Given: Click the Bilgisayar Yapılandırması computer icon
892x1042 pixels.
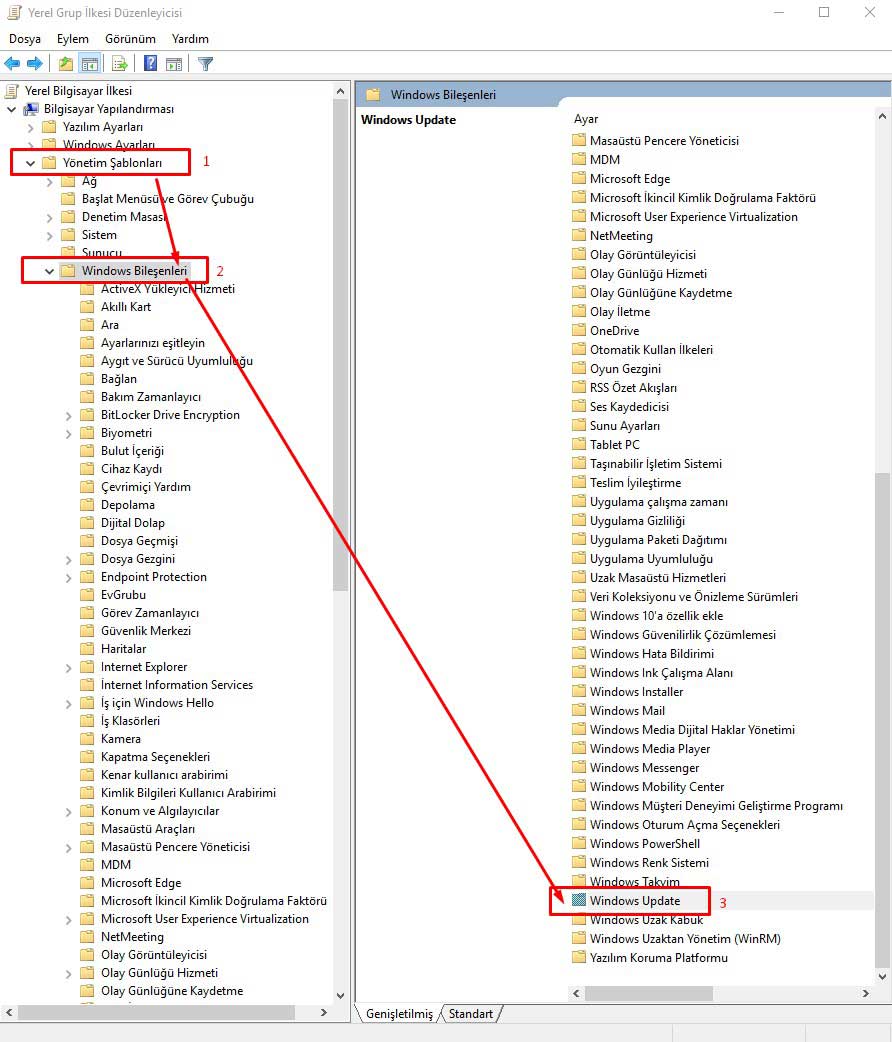Looking at the screenshot, I should pos(31,109).
